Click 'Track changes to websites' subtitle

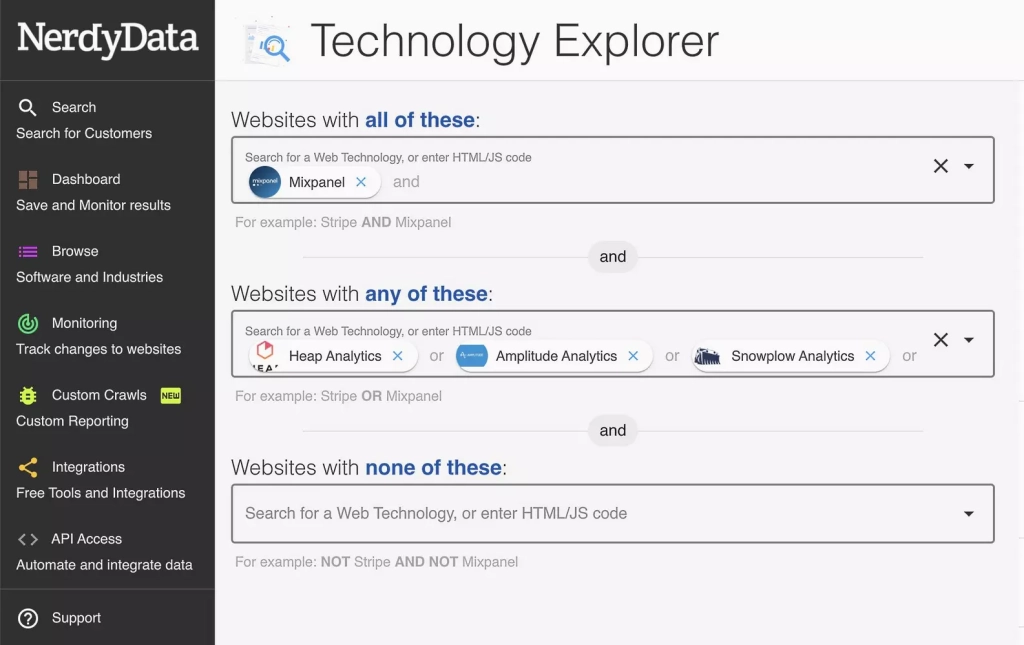click(99, 349)
